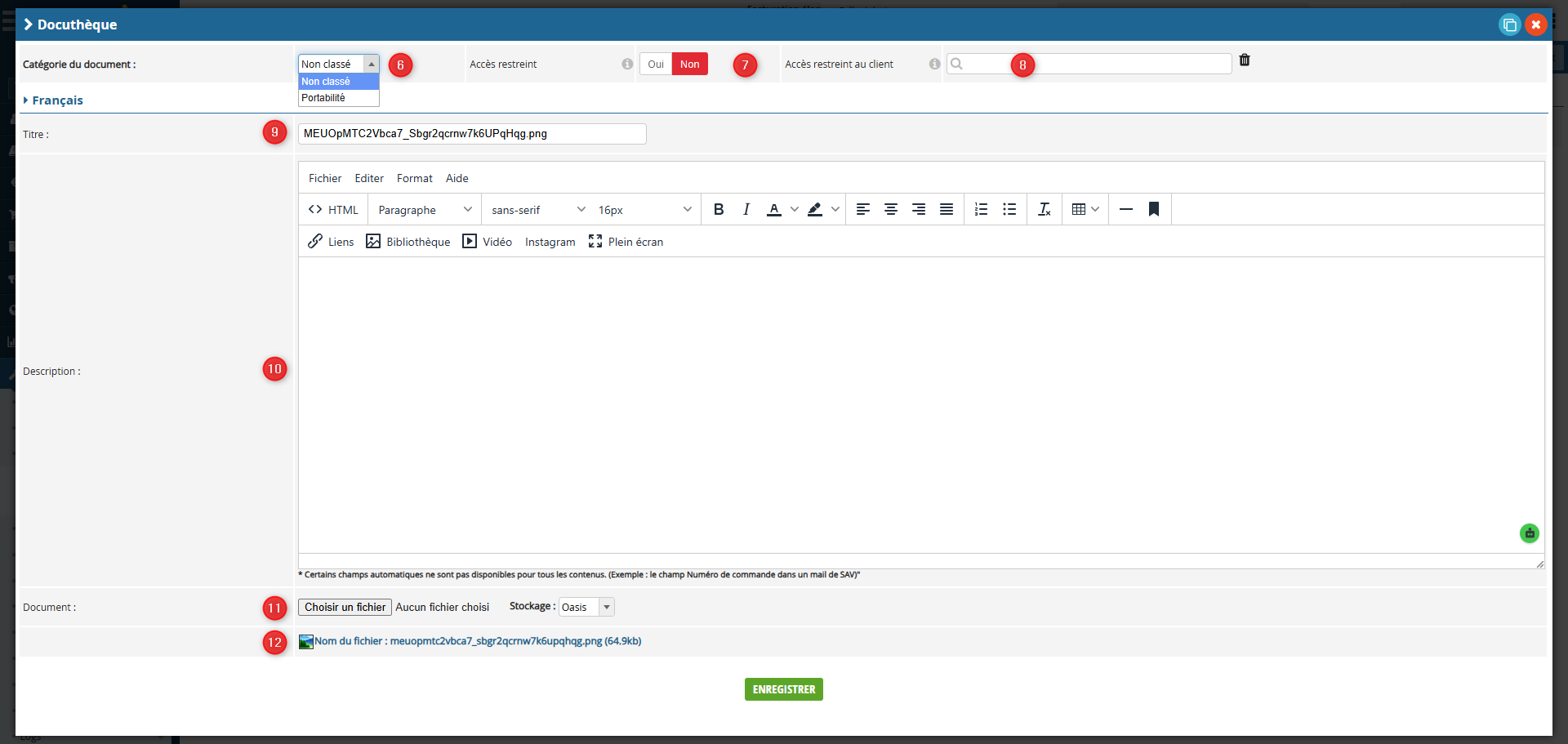Apply text color with the A icon
1568x744 pixels.
[x=774, y=210]
